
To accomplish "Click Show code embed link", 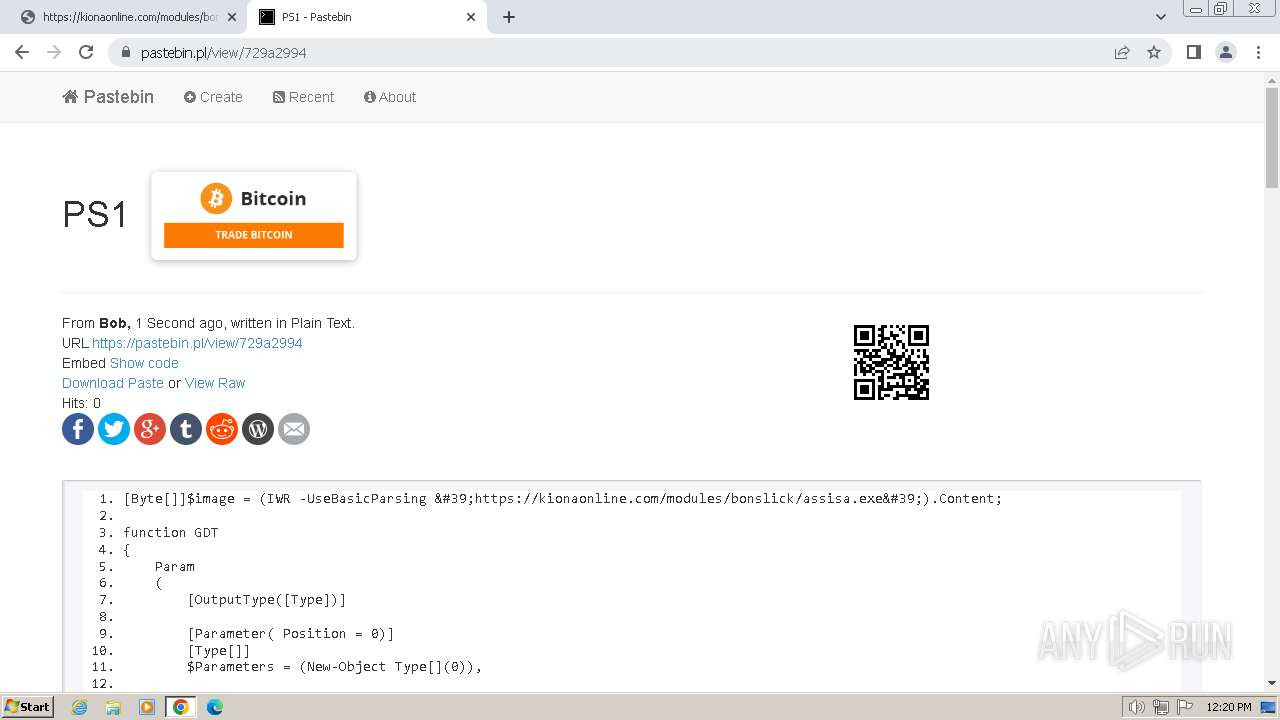I will (x=144, y=363).
